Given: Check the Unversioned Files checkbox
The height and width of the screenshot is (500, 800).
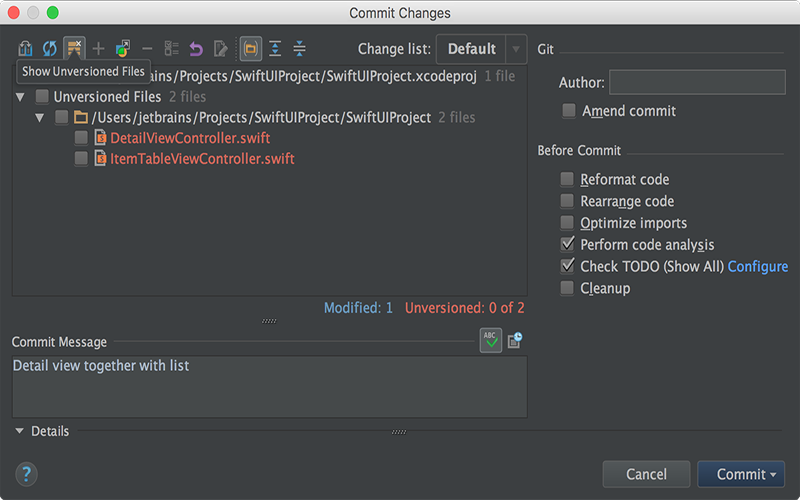Looking at the screenshot, I should coord(42,96).
